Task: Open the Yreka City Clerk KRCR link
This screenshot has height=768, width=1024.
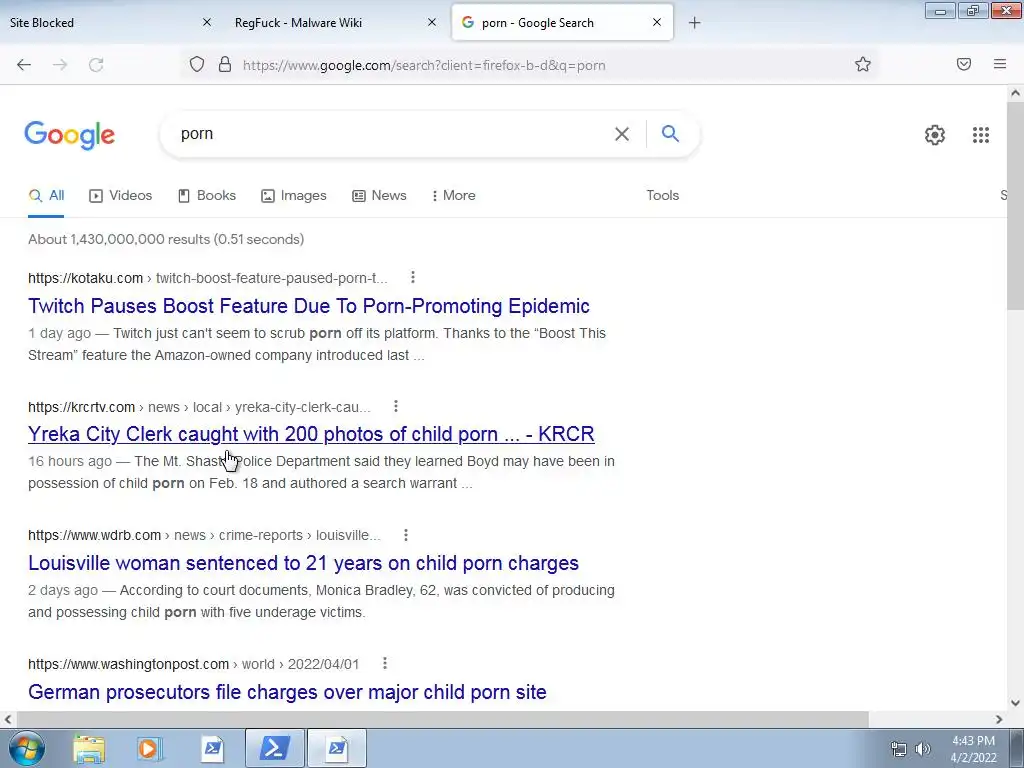Action: 311,434
